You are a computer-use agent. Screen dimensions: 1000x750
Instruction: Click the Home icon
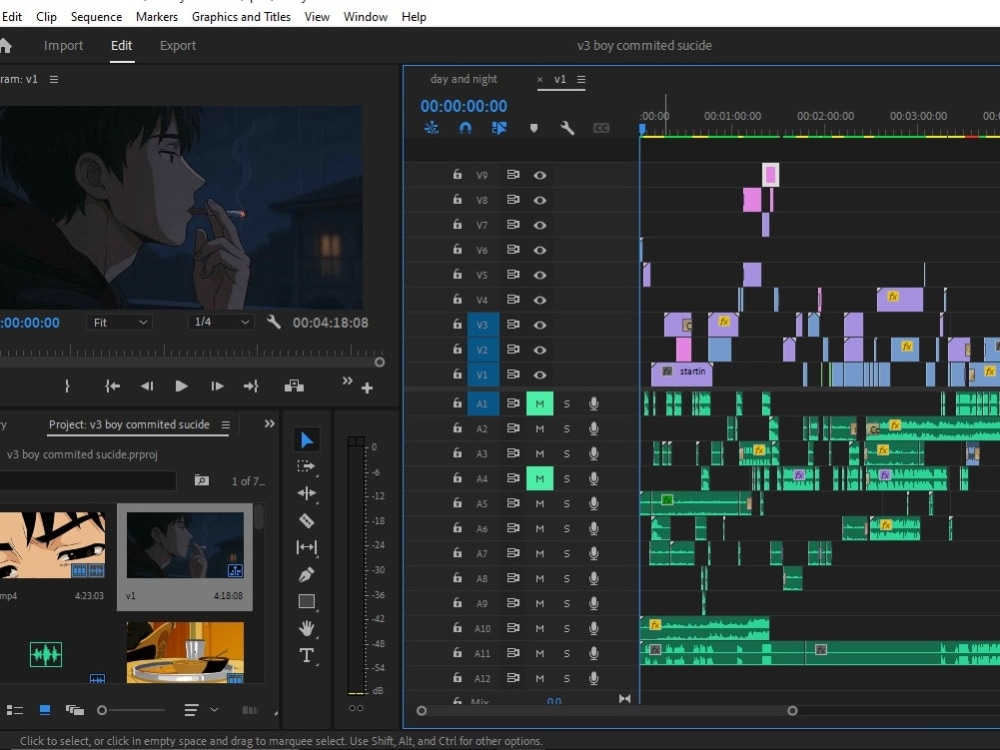point(5,45)
